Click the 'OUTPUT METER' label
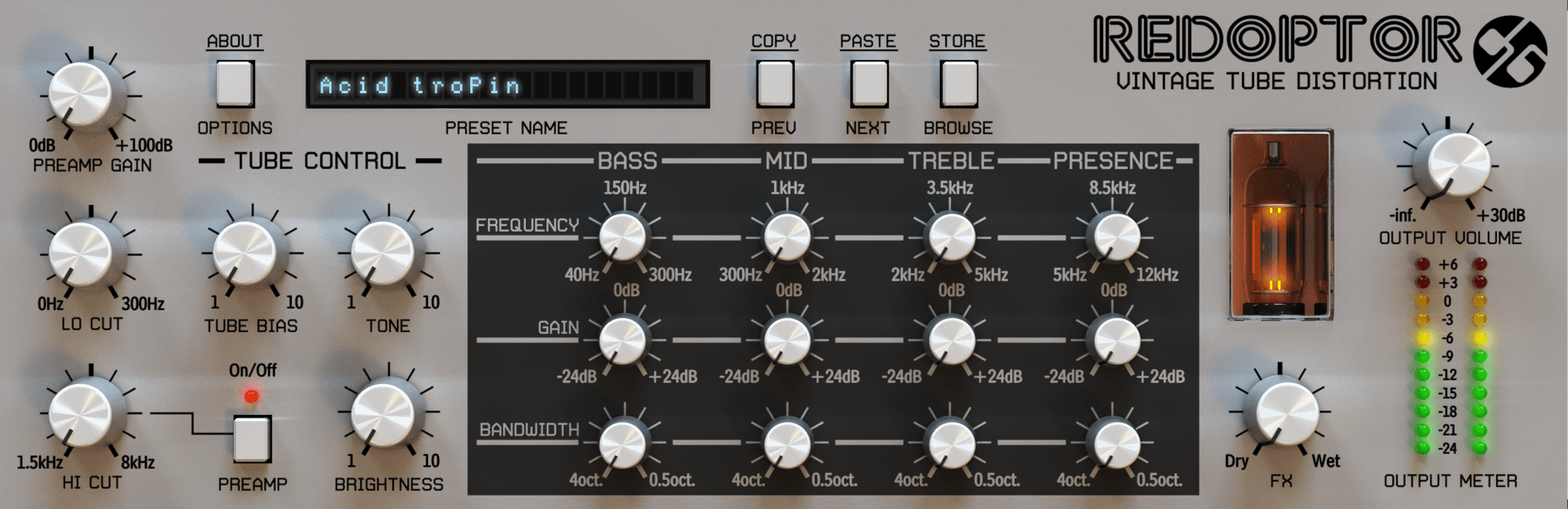This screenshot has height=509, width=1568. coord(1450,481)
